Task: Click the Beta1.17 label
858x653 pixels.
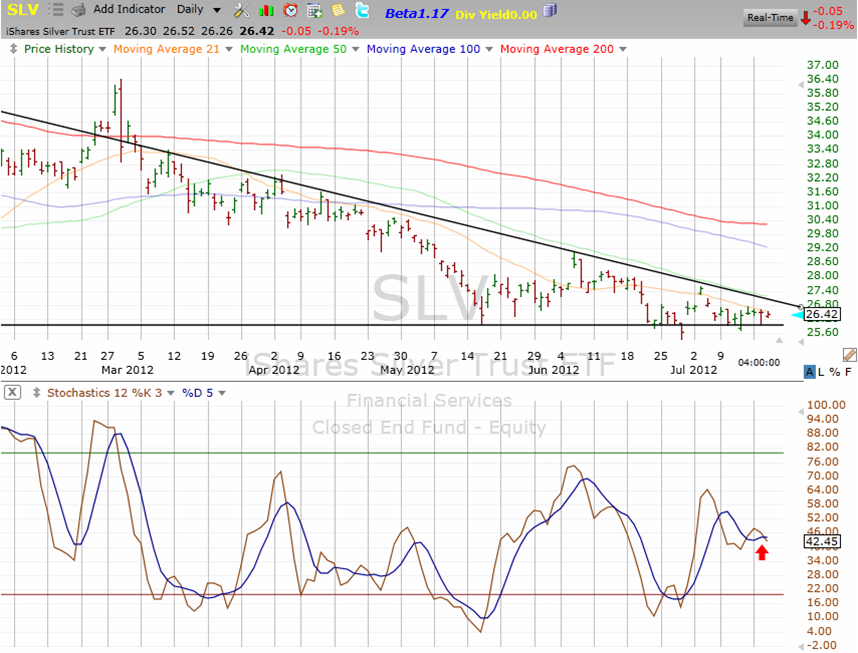Action: point(416,14)
